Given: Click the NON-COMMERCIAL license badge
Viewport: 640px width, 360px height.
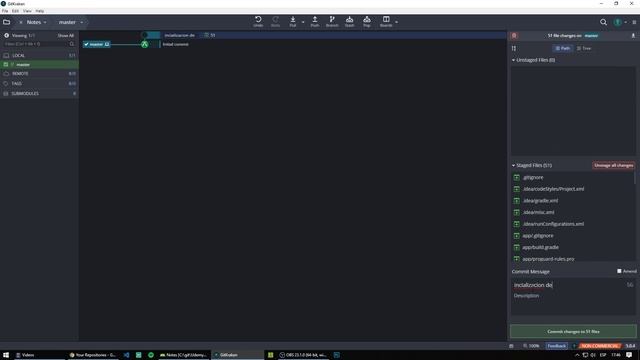Looking at the screenshot, I should tap(599, 346).
